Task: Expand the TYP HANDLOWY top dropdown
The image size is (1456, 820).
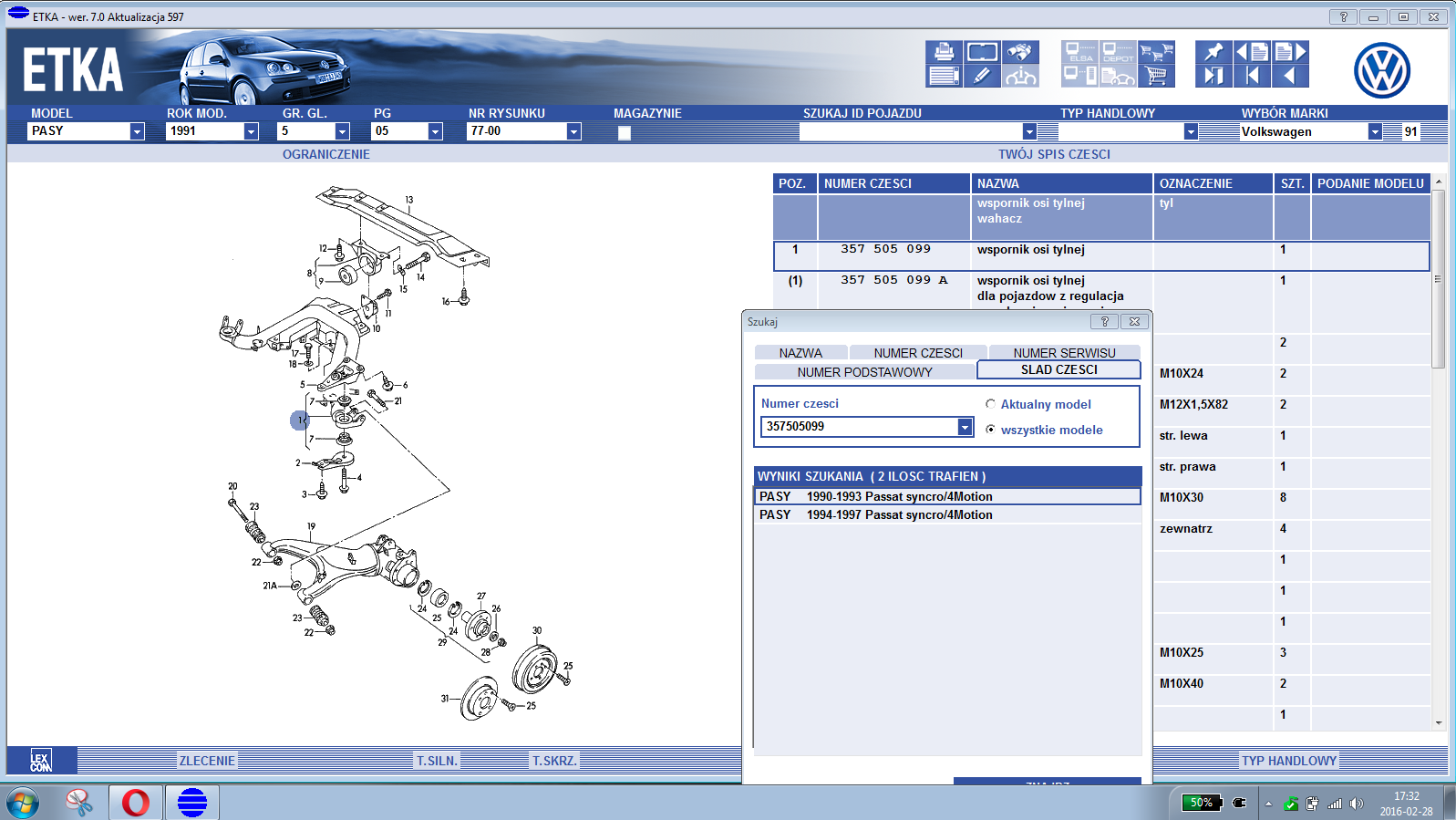Action: point(1191,131)
